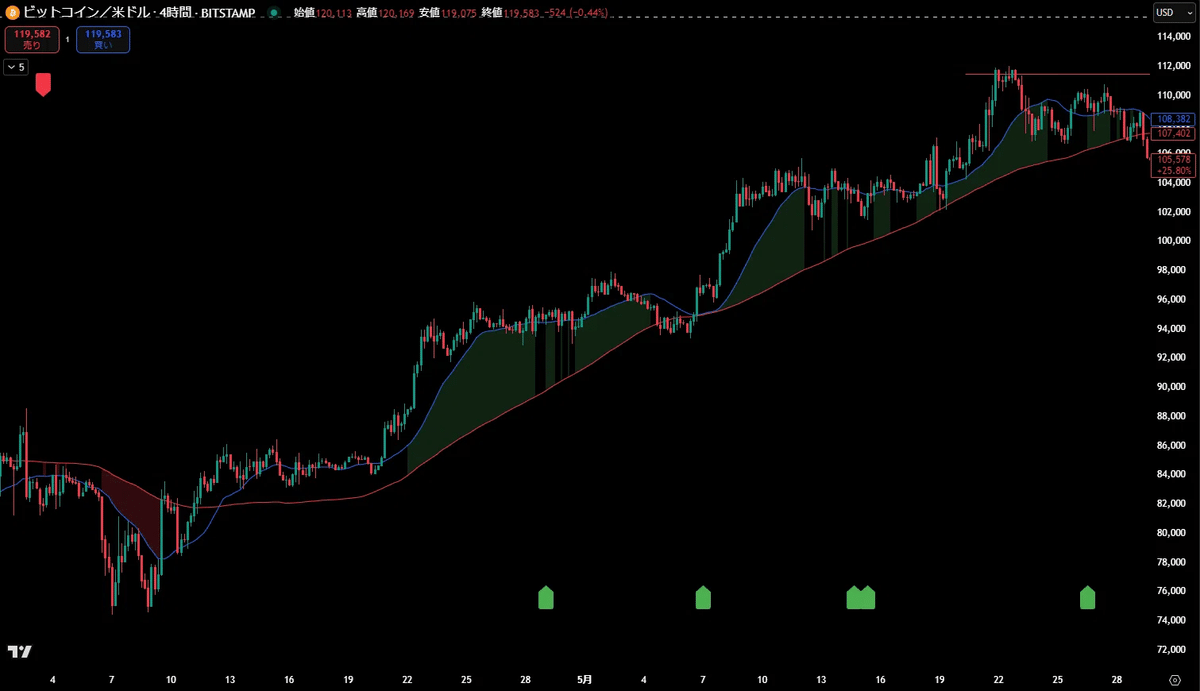
Task: Click the 22 date left of 5月
Action: [407, 680]
